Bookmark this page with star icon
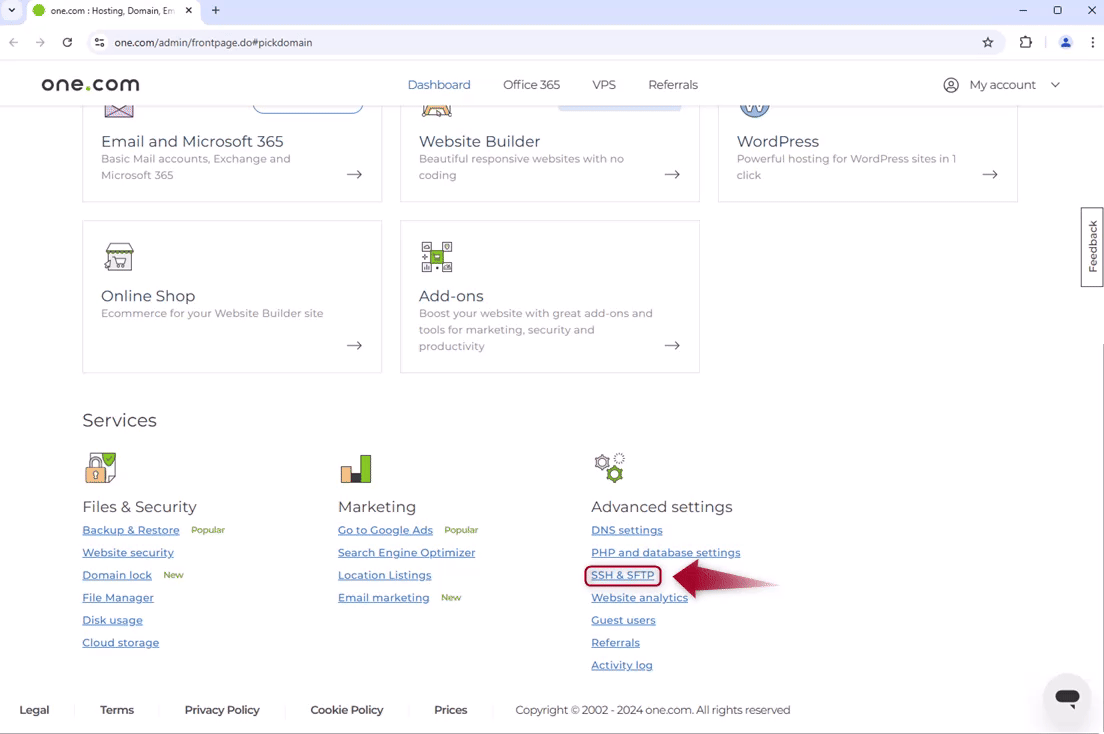The height and width of the screenshot is (734, 1104). point(988,43)
